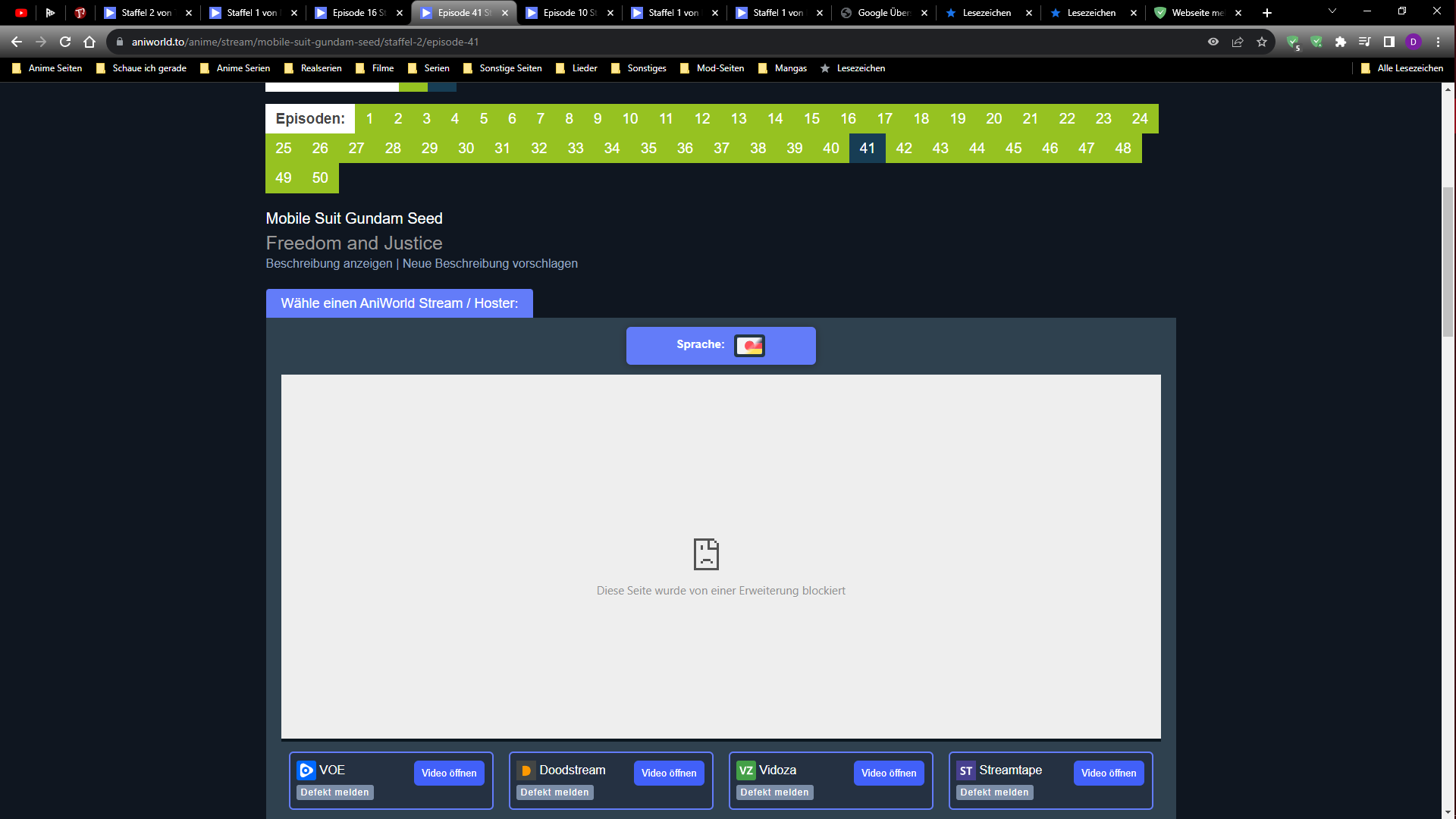Image resolution: width=1456 pixels, height=819 pixels.
Task: Open the Anime Serien bookmark folder
Action: click(x=235, y=68)
